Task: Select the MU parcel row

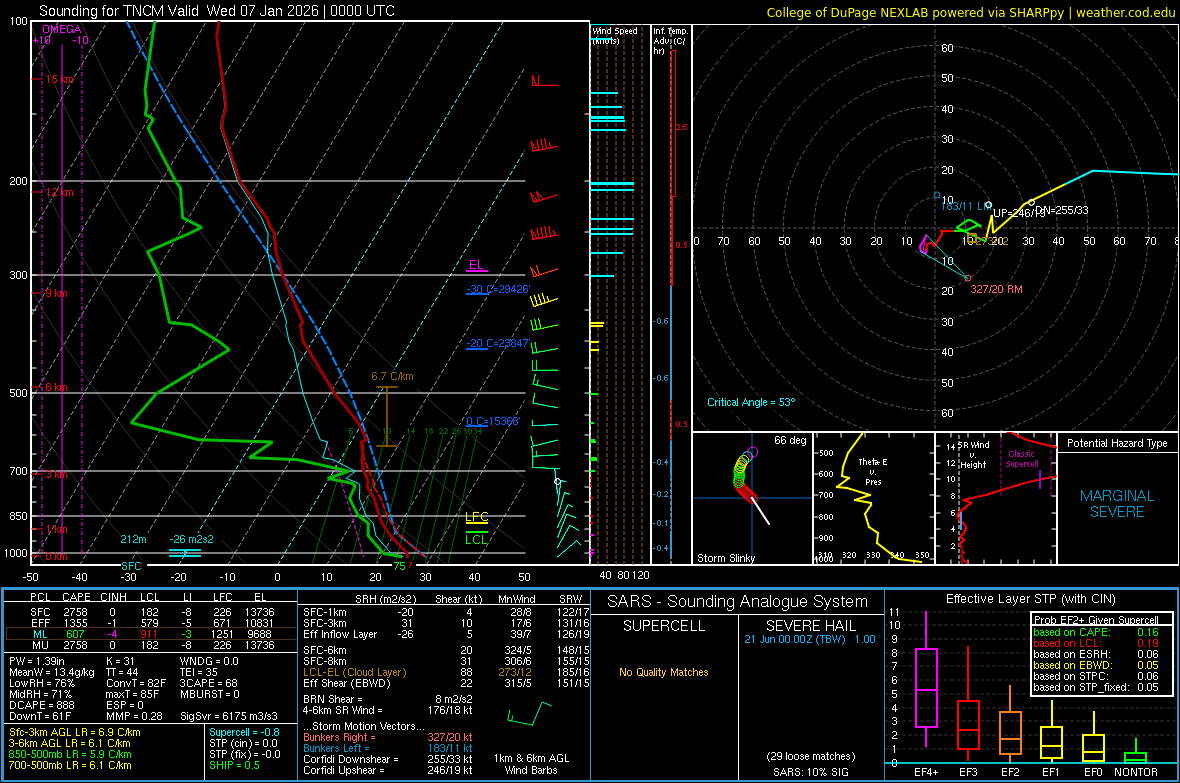Action: point(151,645)
